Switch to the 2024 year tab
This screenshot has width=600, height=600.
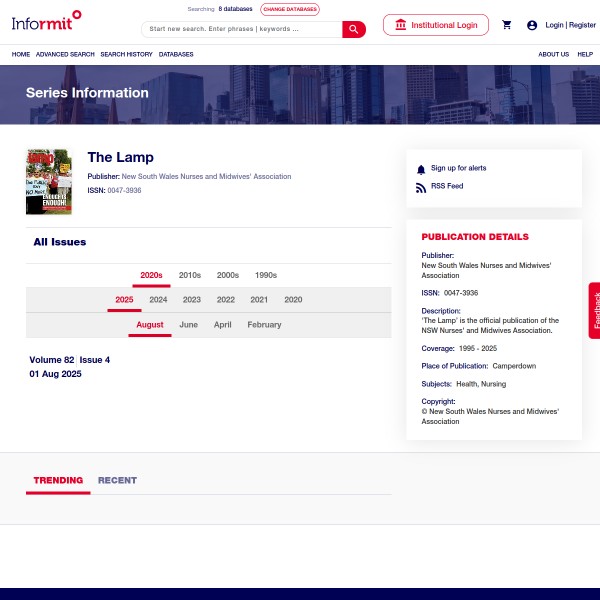(x=158, y=300)
